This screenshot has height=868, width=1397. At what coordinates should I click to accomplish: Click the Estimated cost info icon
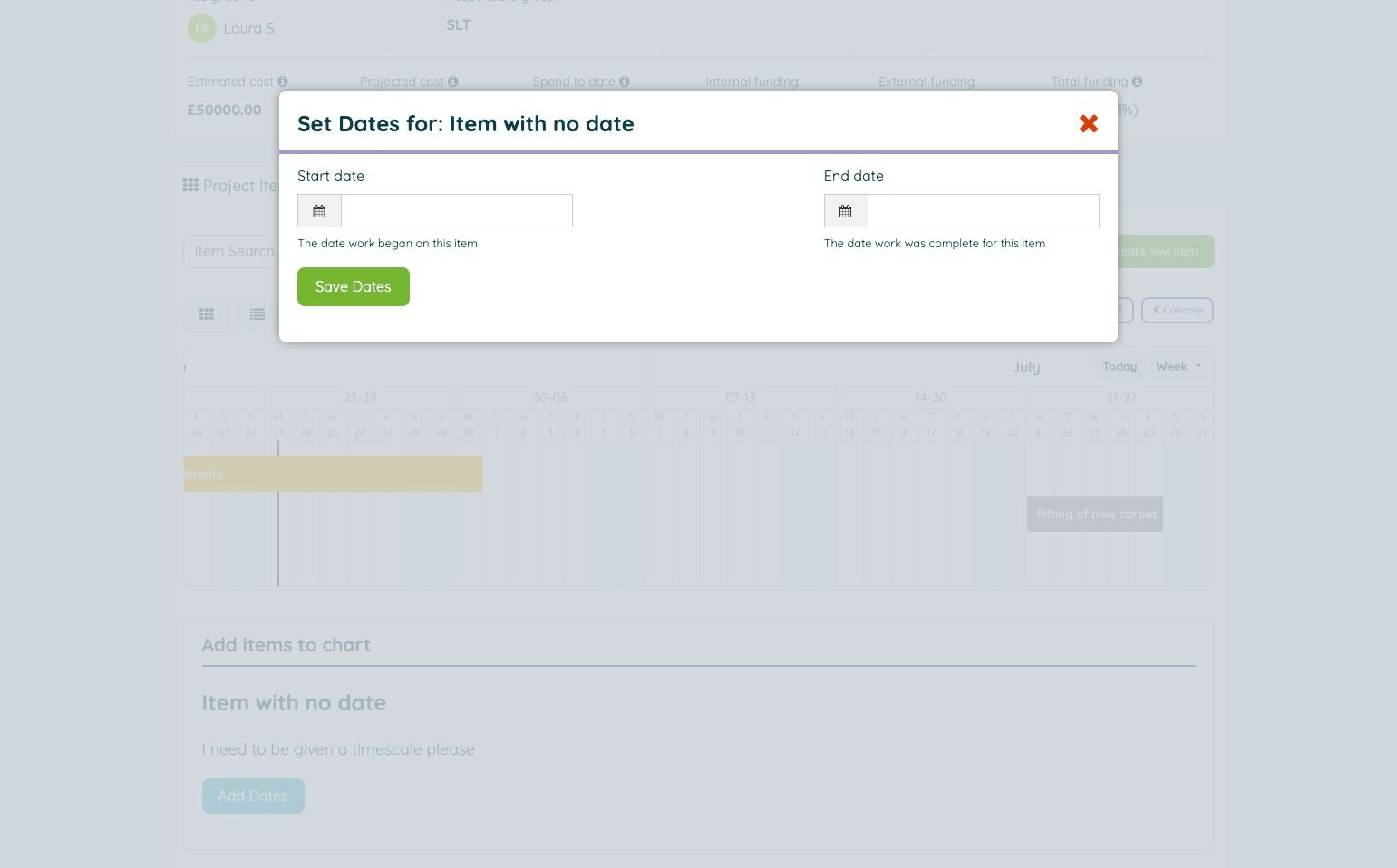[283, 82]
